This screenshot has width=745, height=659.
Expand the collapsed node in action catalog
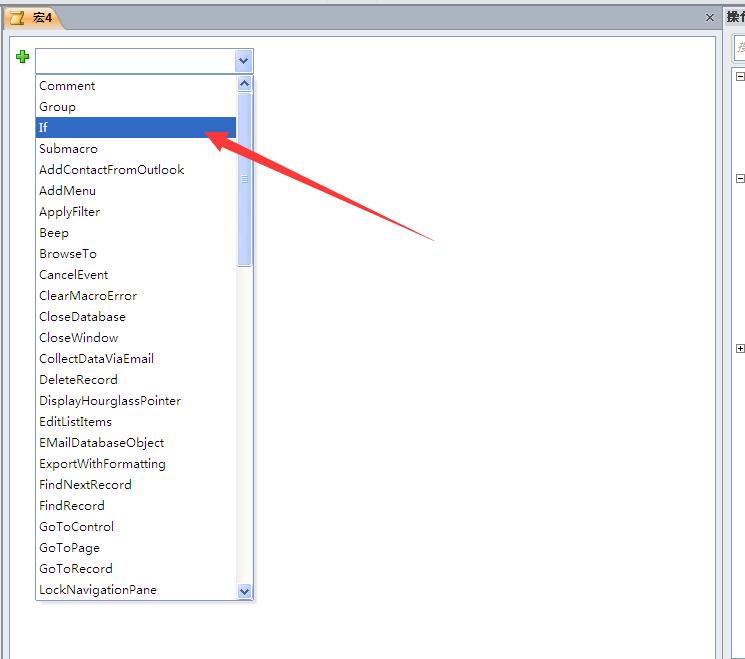tap(740, 349)
